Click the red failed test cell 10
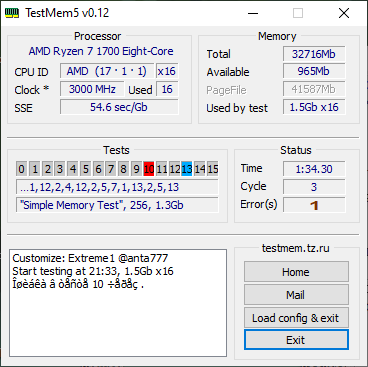The width and height of the screenshot is (368, 367). tap(149, 169)
